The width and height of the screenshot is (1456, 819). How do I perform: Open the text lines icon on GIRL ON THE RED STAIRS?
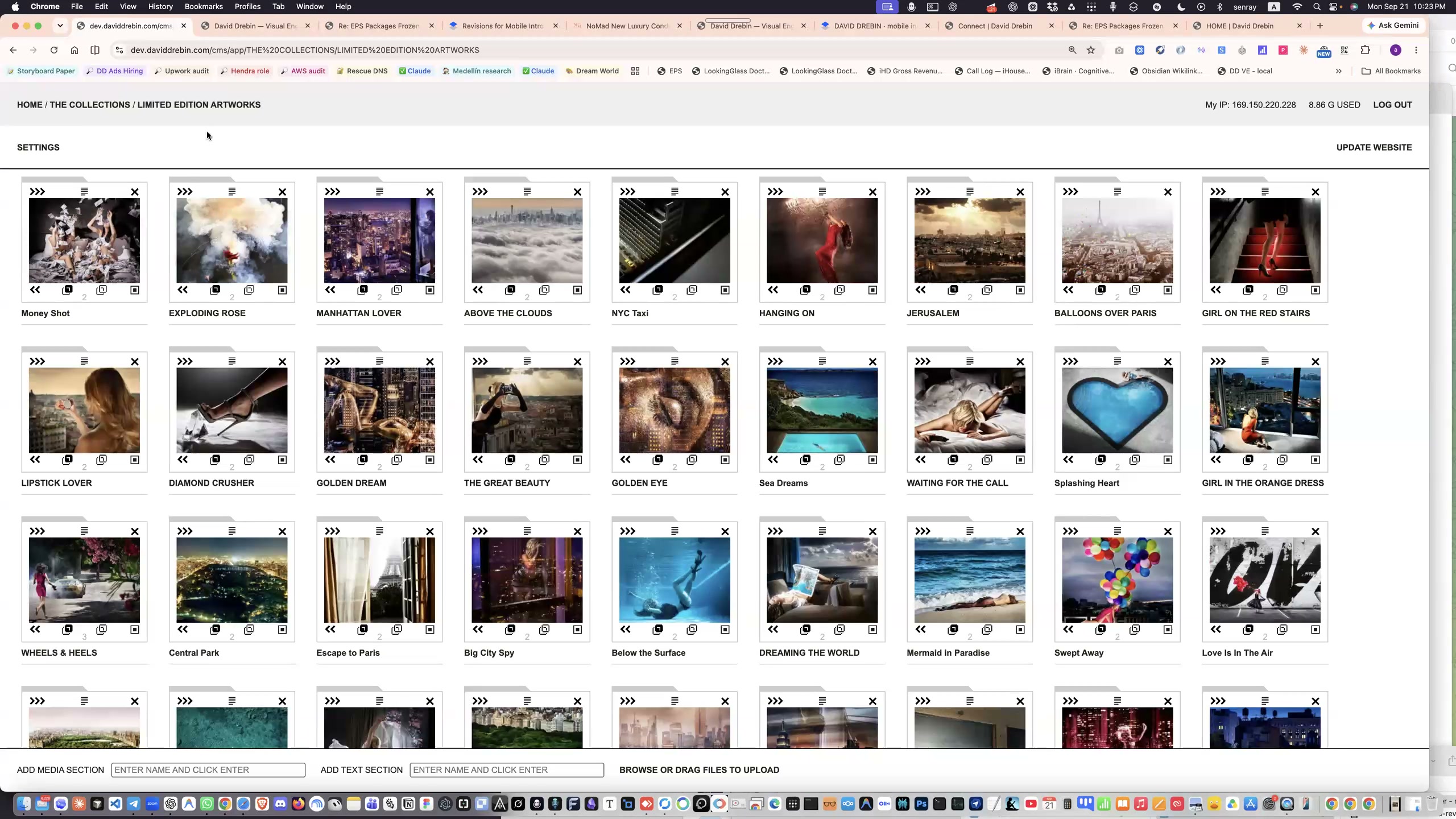point(1265,192)
